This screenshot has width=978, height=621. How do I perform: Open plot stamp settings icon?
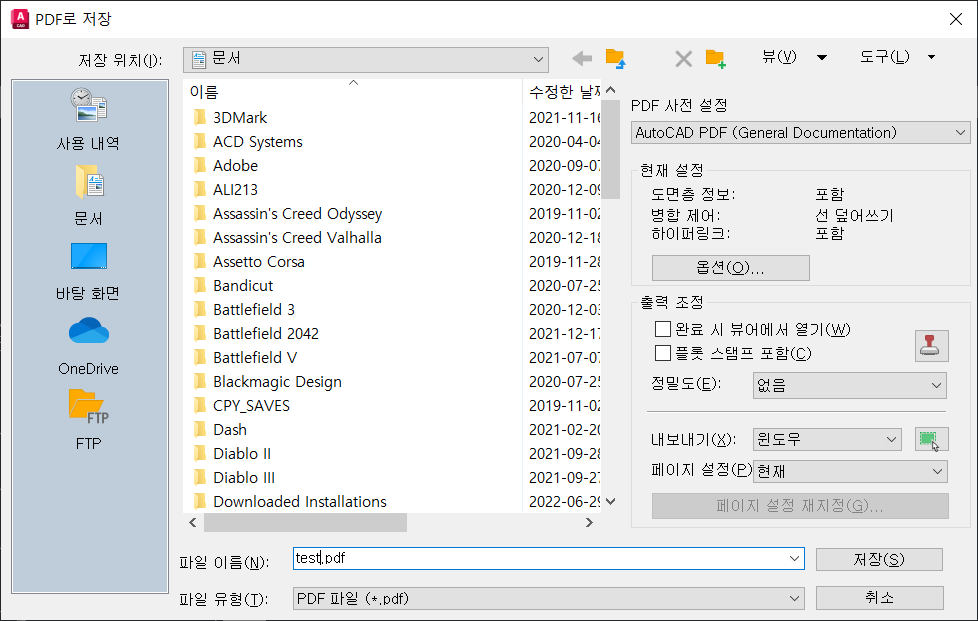[x=931, y=346]
